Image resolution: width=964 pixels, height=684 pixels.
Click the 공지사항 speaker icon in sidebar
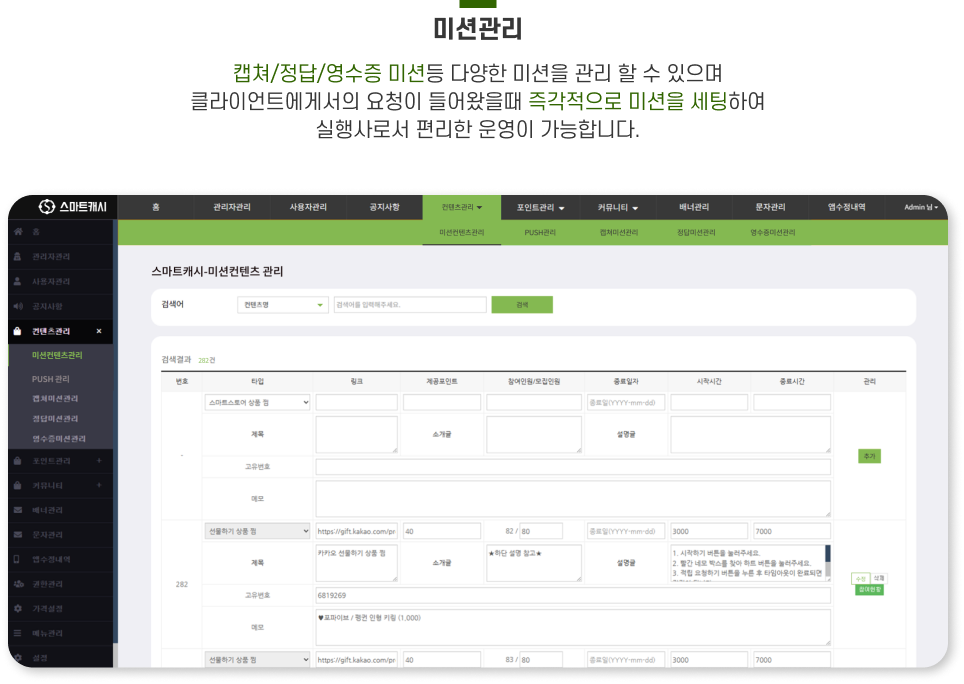tap(18, 306)
